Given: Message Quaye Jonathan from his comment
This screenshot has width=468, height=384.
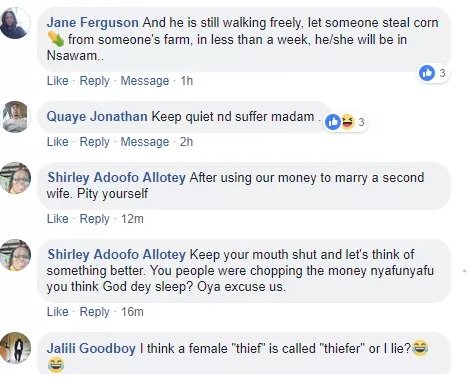Looking at the screenshot, I should pos(145,142).
